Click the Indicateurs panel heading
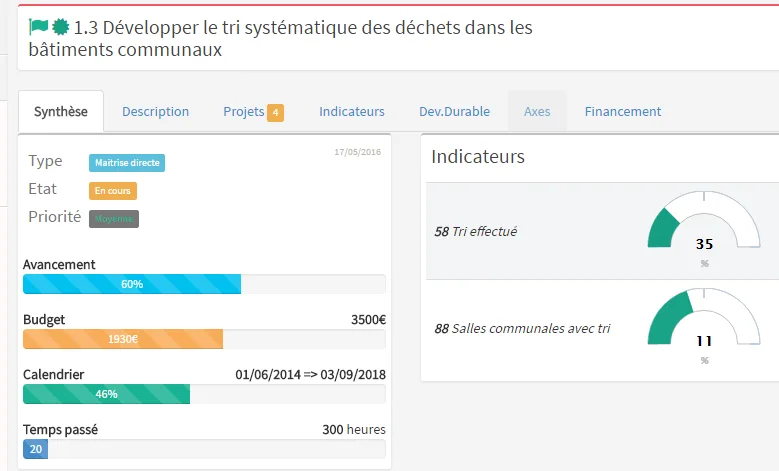779x471 pixels. click(478, 157)
